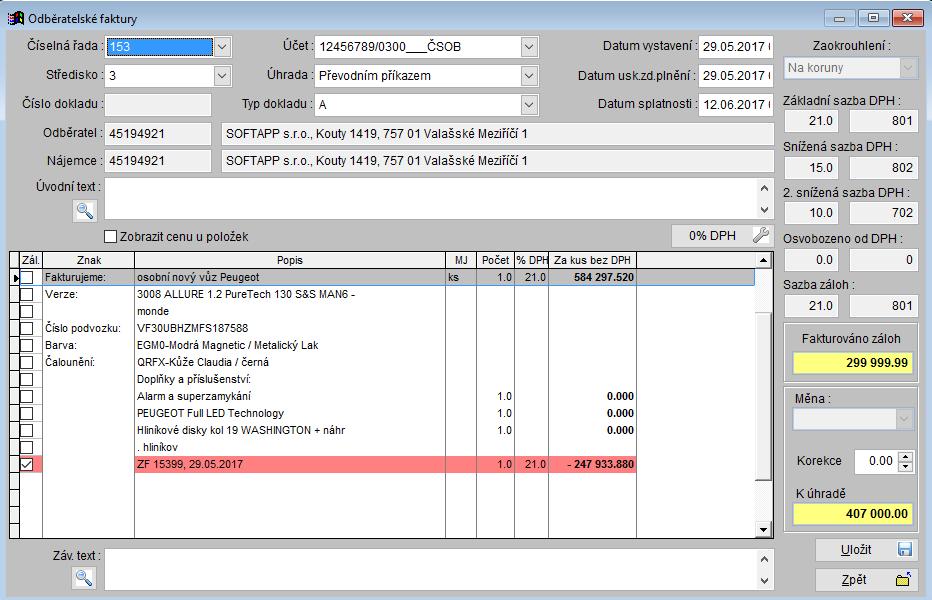932x600 pixels.
Task: Click Úvodní text scroll up arrow
Action: click(x=764, y=189)
